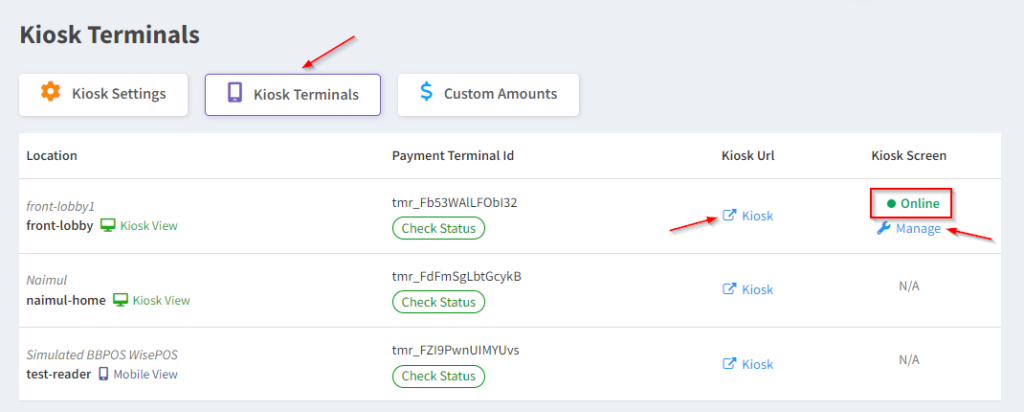Click the green Online status badge

point(913,204)
